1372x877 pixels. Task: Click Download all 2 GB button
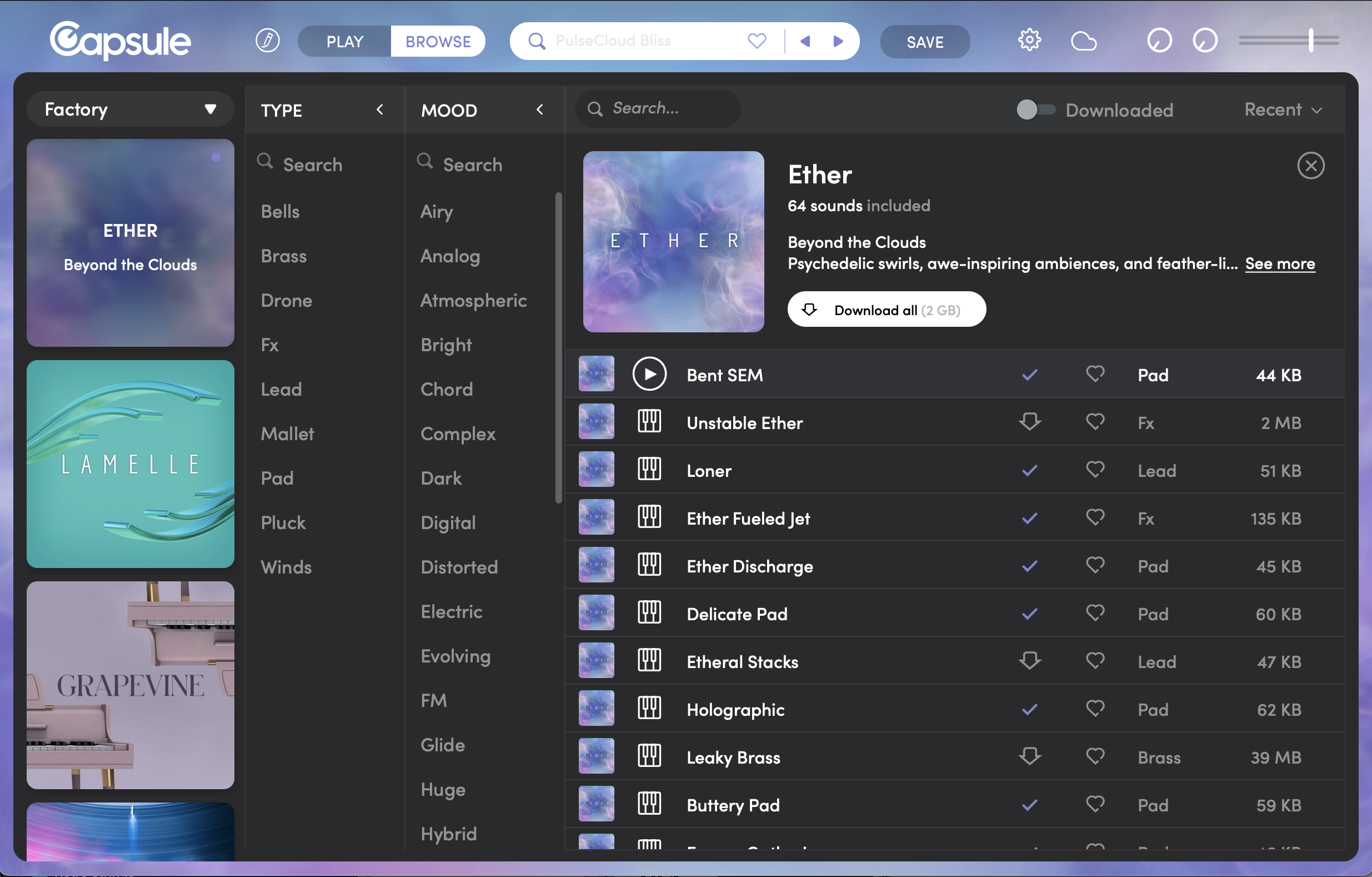click(886, 310)
